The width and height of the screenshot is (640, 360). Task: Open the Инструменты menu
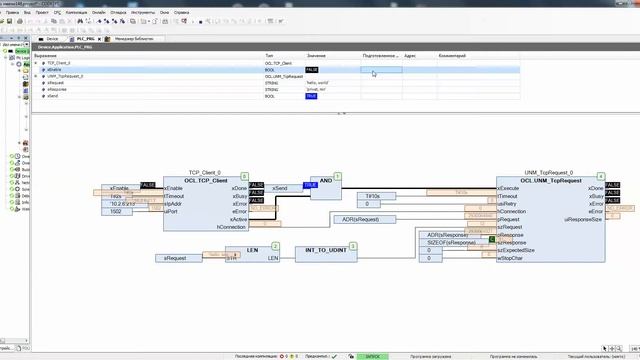click(143, 13)
